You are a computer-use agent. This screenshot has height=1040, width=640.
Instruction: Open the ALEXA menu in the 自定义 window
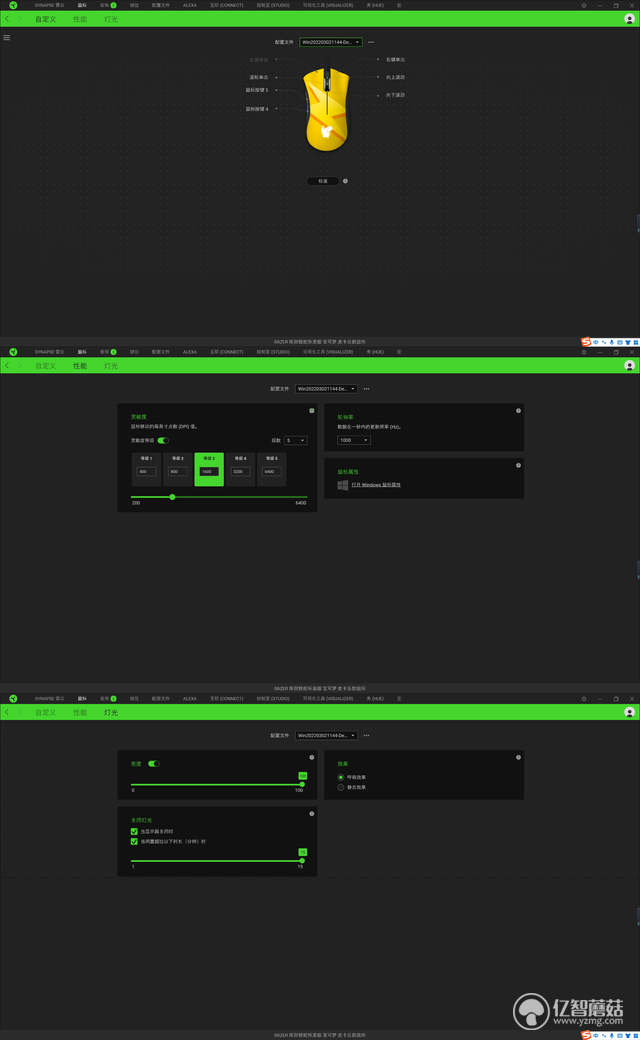click(x=190, y=5)
